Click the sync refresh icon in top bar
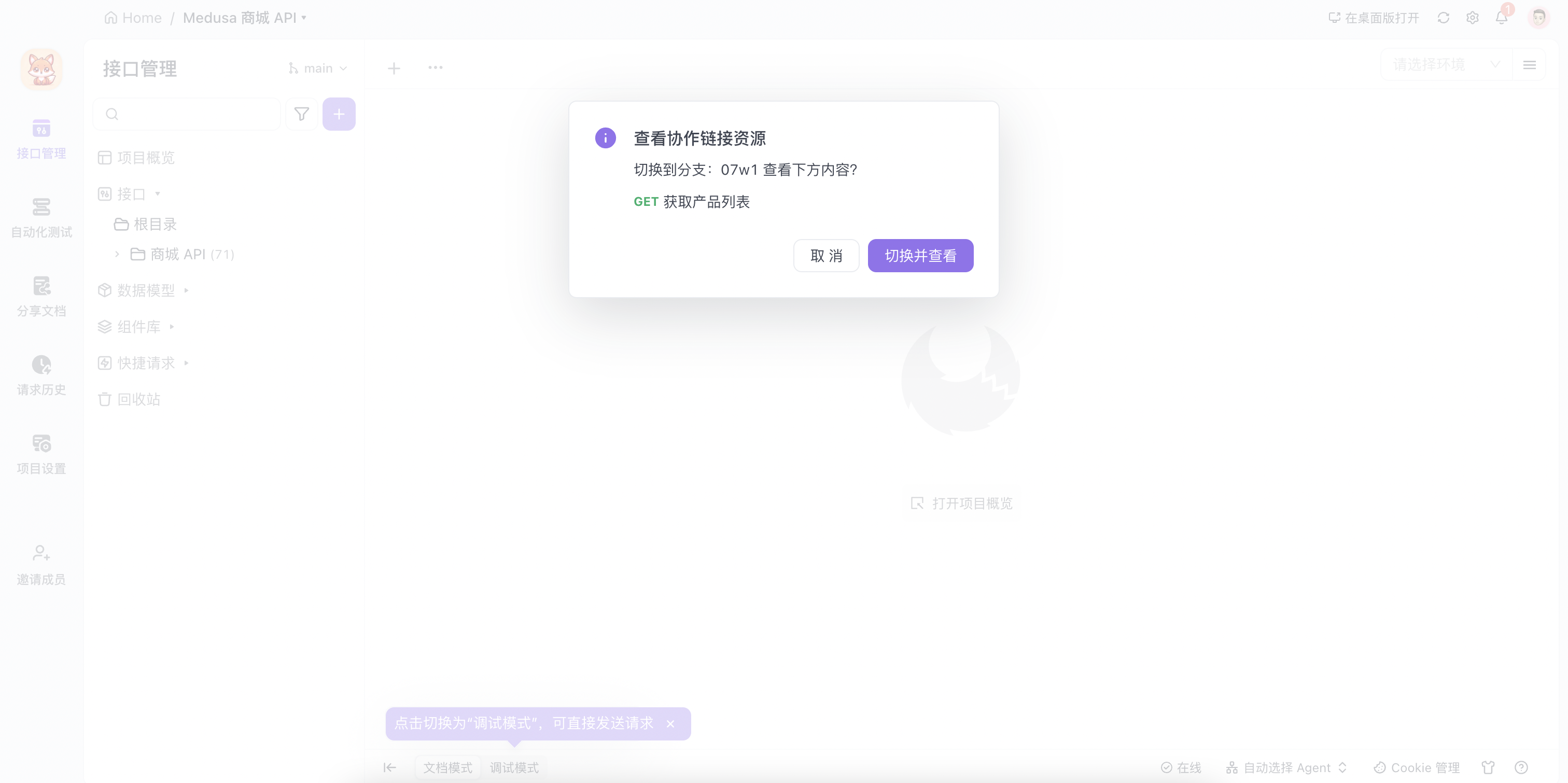Viewport: 1568px width, 783px height. 1443,18
